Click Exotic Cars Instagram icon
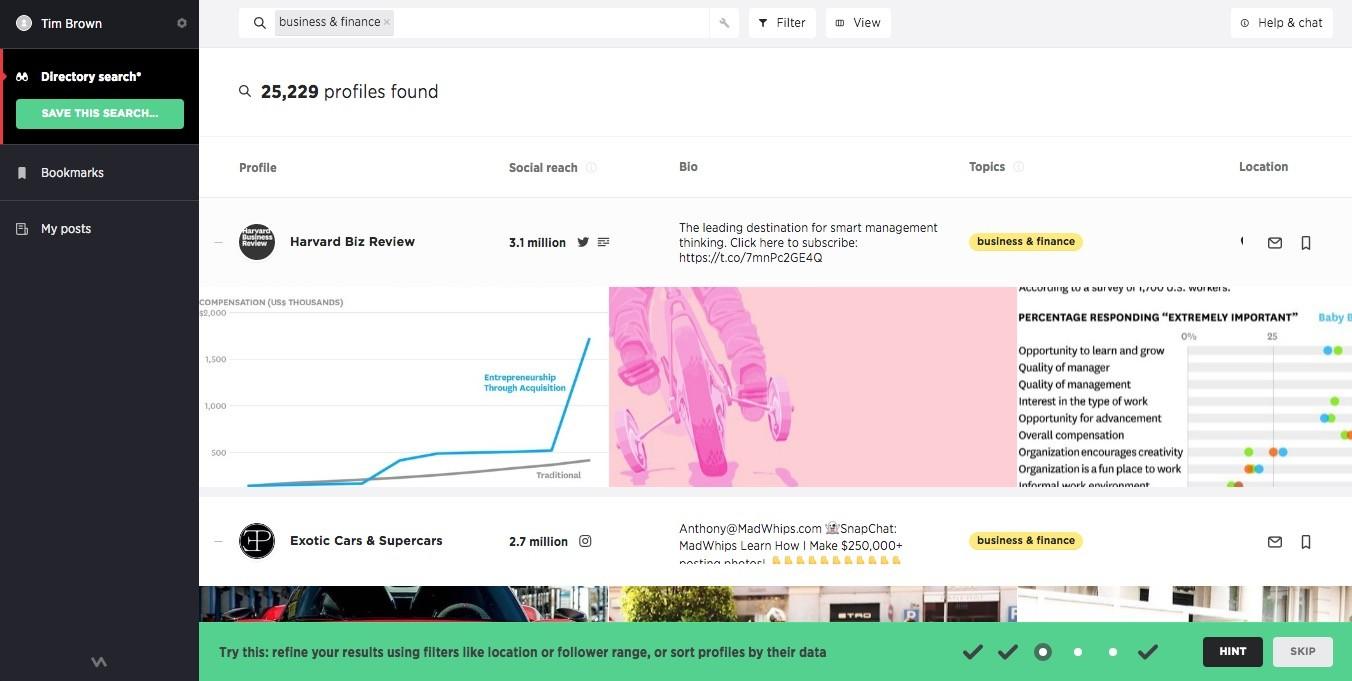Viewport: 1352px width, 681px height. [585, 541]
